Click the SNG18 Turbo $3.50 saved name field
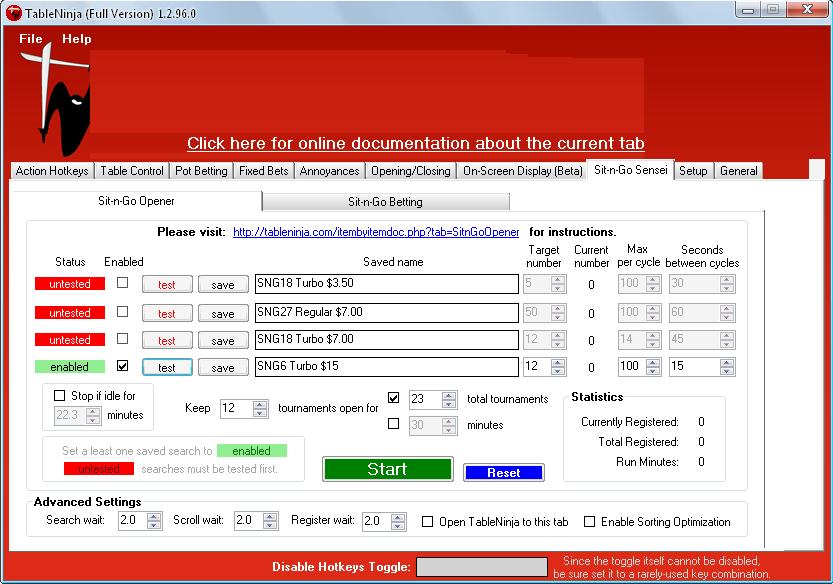Screen dimensions: 833x584 click(387, 284)
